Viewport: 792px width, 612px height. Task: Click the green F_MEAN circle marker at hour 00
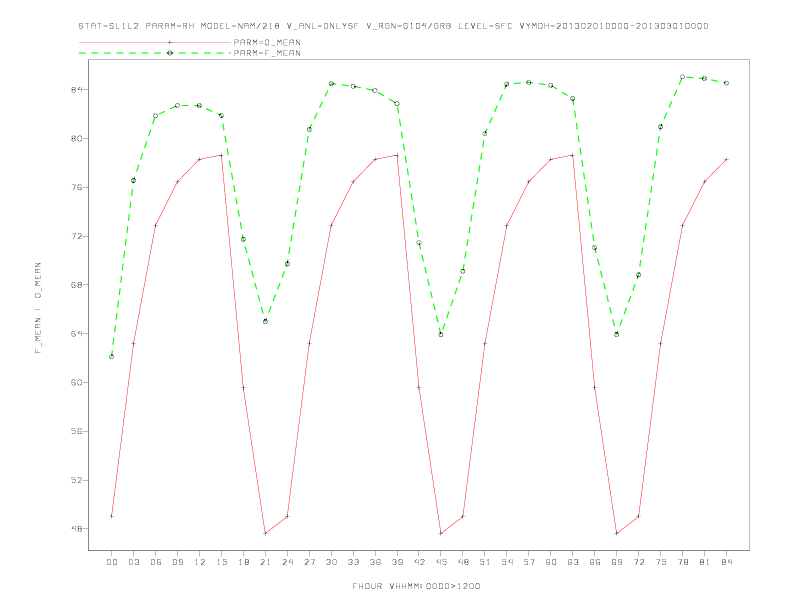tap(112, 356)
